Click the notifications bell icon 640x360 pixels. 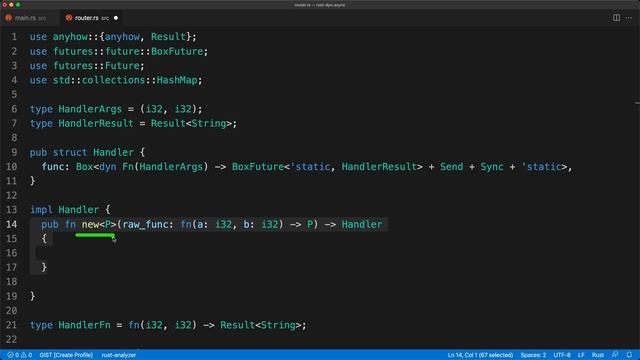tap(629, 355)
